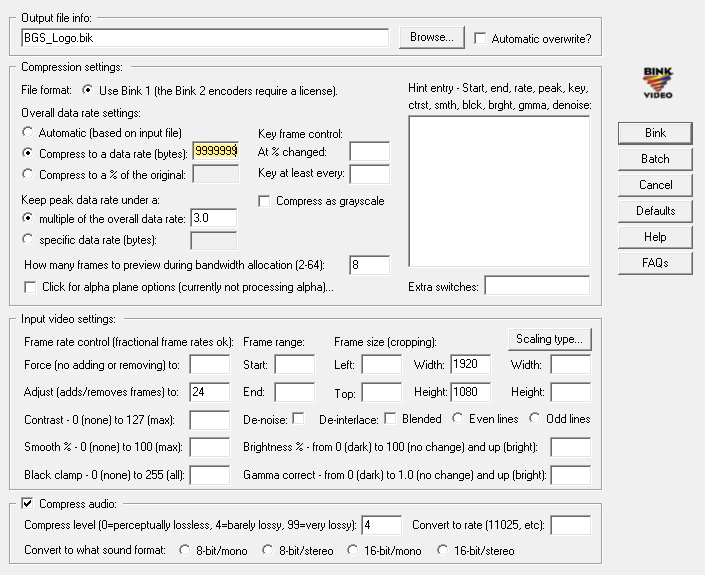Viewport: 705px width, 575px height.
Task: Open the FAQs page
Action: (x=655, y=263)
